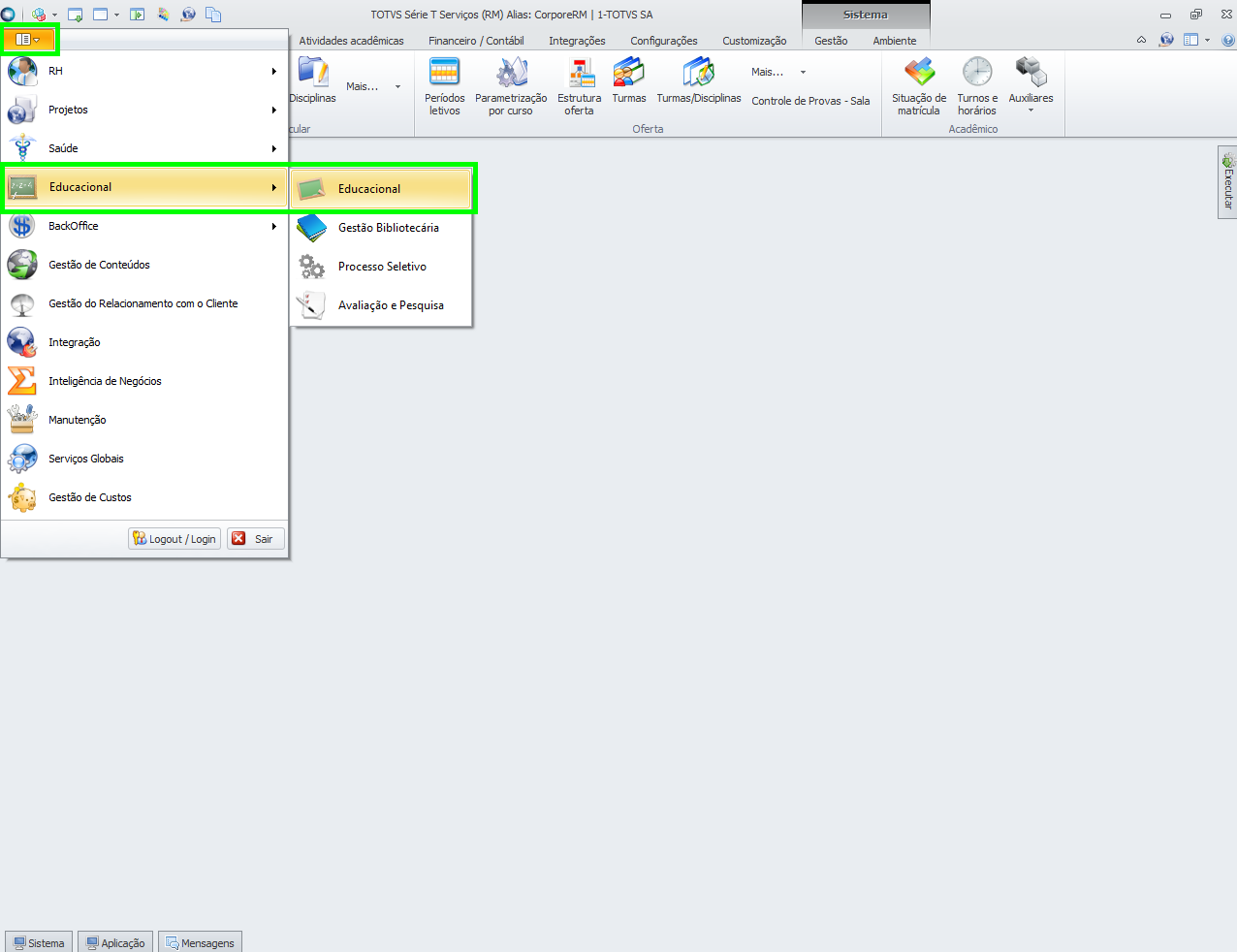
Task: Click the green play window icon
Action: tap(137, 15)
